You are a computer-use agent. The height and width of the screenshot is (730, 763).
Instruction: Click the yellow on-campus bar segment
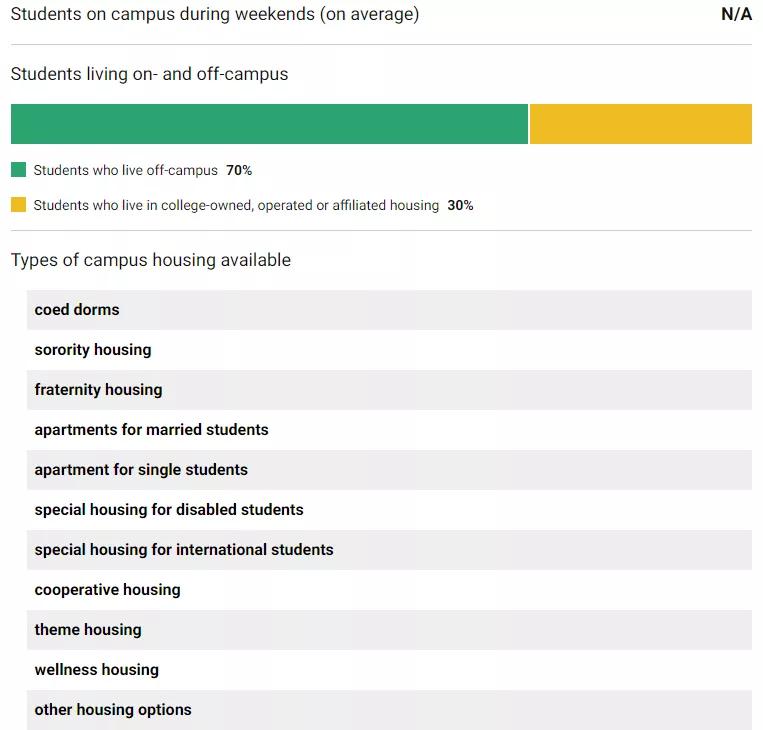point(640,124)
